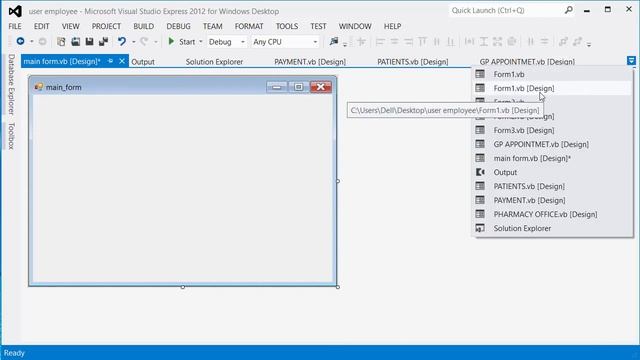Switch to the GP APPOINTMET.vb [Design] tab

click(x=527, y=62)
